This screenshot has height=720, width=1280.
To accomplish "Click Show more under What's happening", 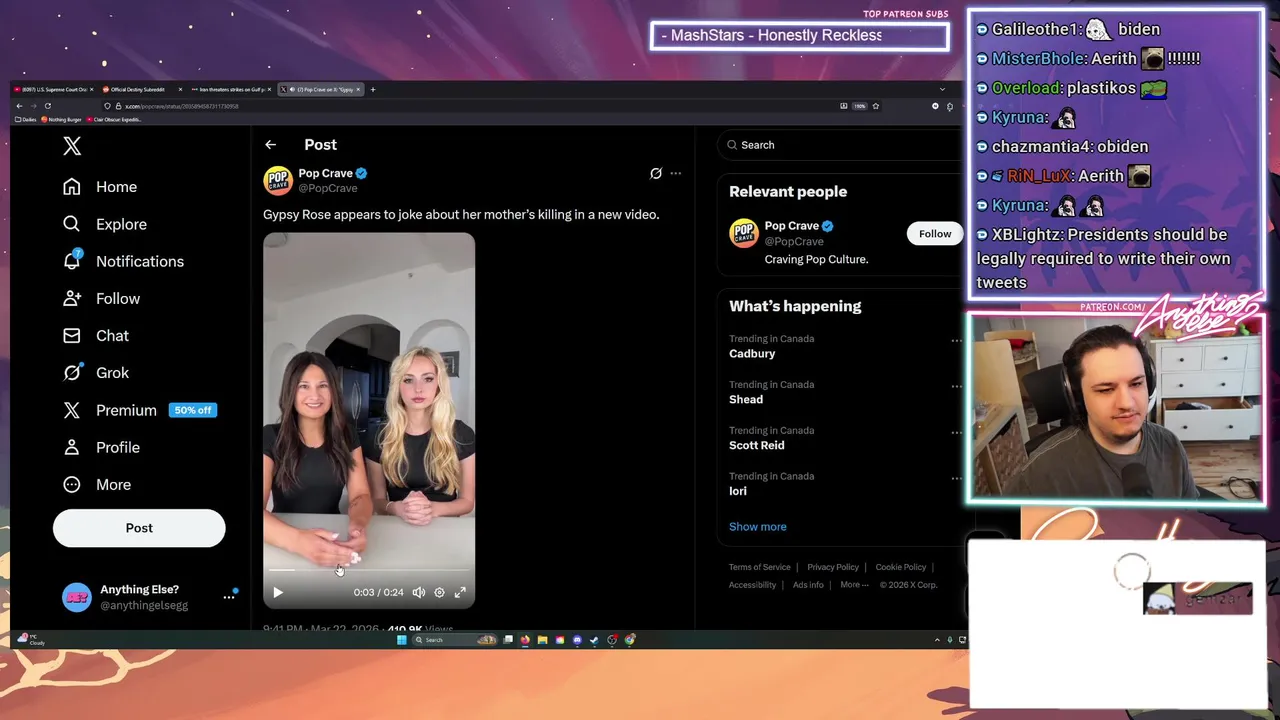I will point(758,527).
